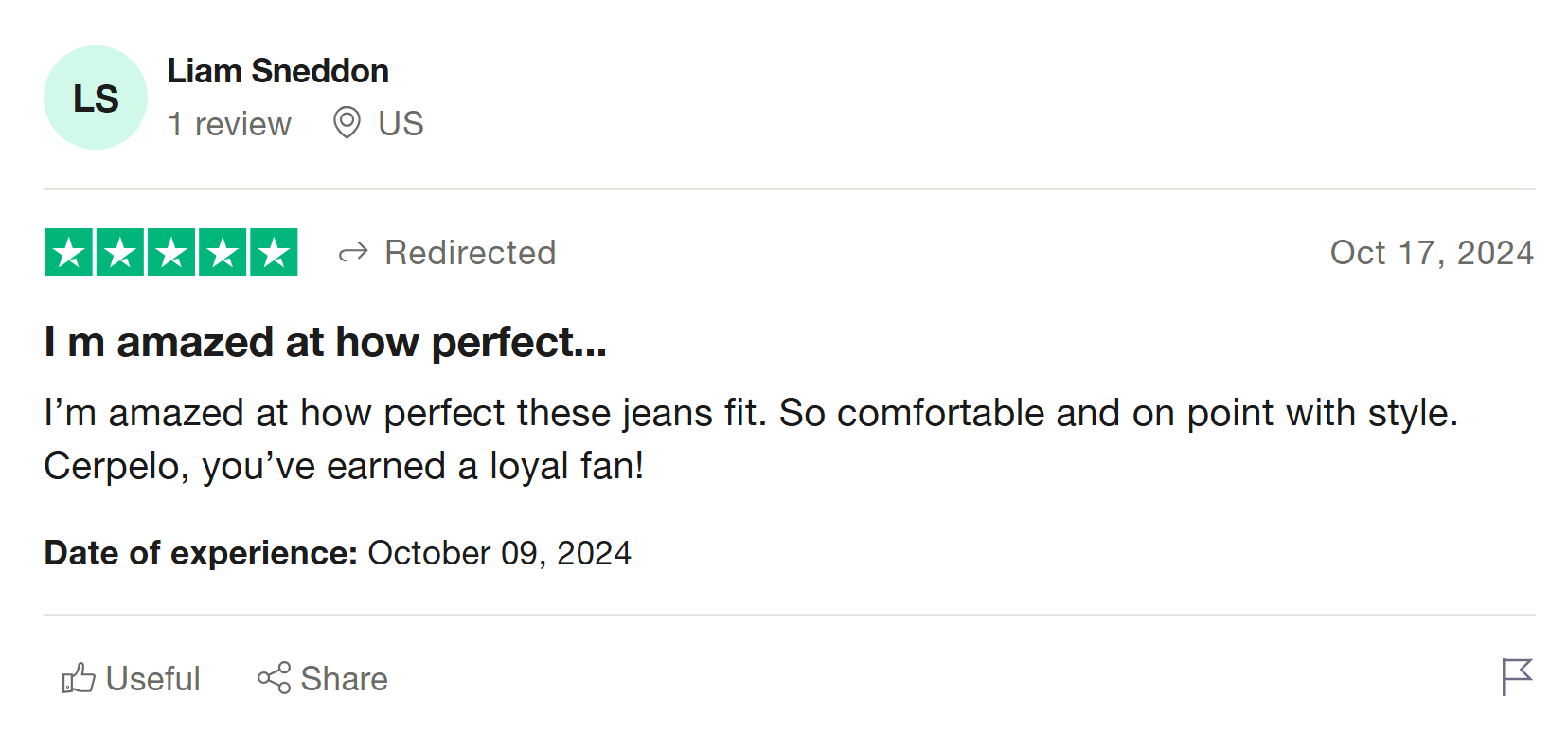Click the Oct 17, 2024 review date
Image resolution: width=1568 pixels, height=734 pixels.
1431,253
